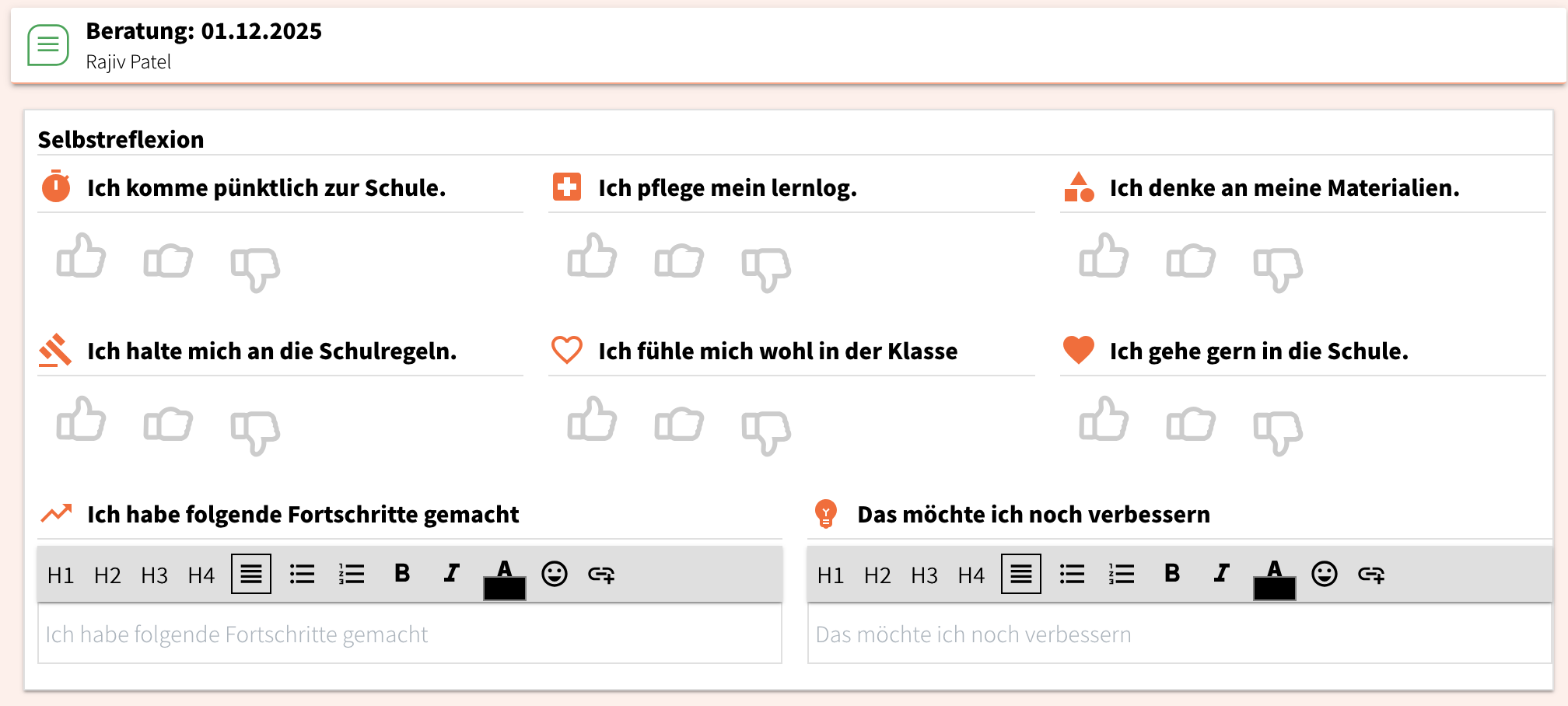Choose neutral thumb for 'Ich denke an meine Materialien'
Viewport: 1568px width, 706px height.
(x=1191, y=260)
